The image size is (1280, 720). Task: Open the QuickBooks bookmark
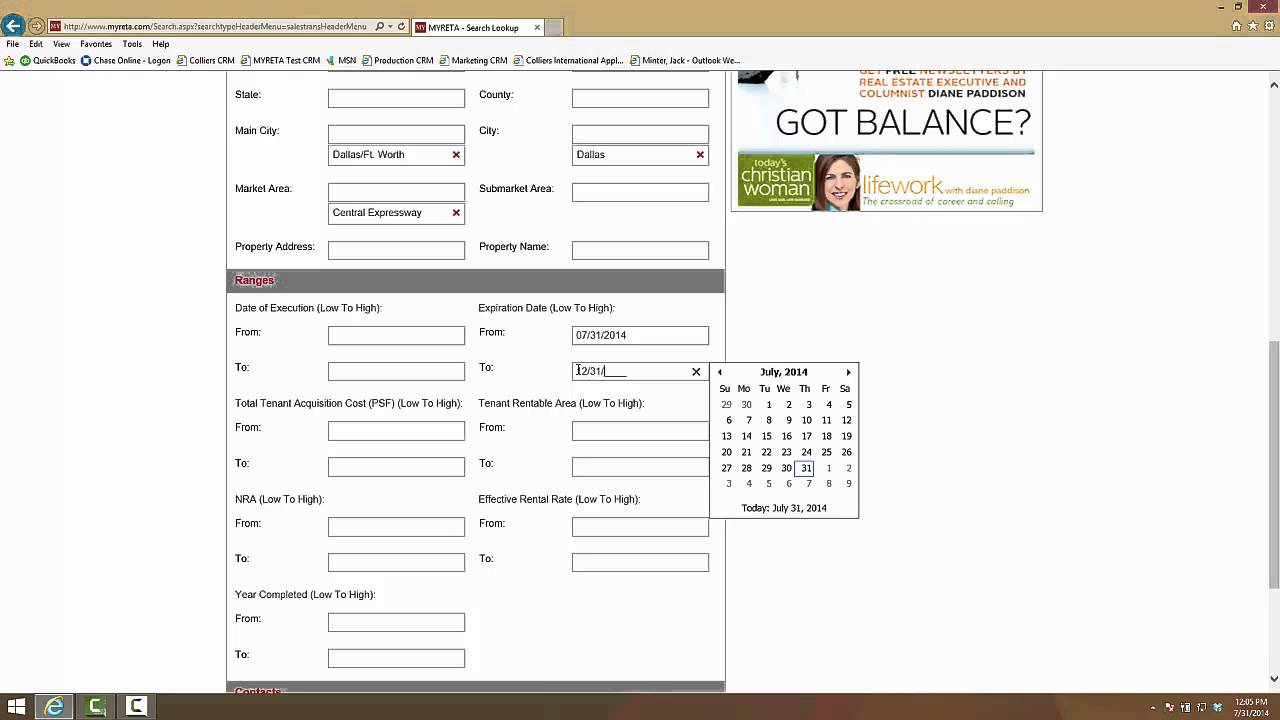tap(47, 60)
